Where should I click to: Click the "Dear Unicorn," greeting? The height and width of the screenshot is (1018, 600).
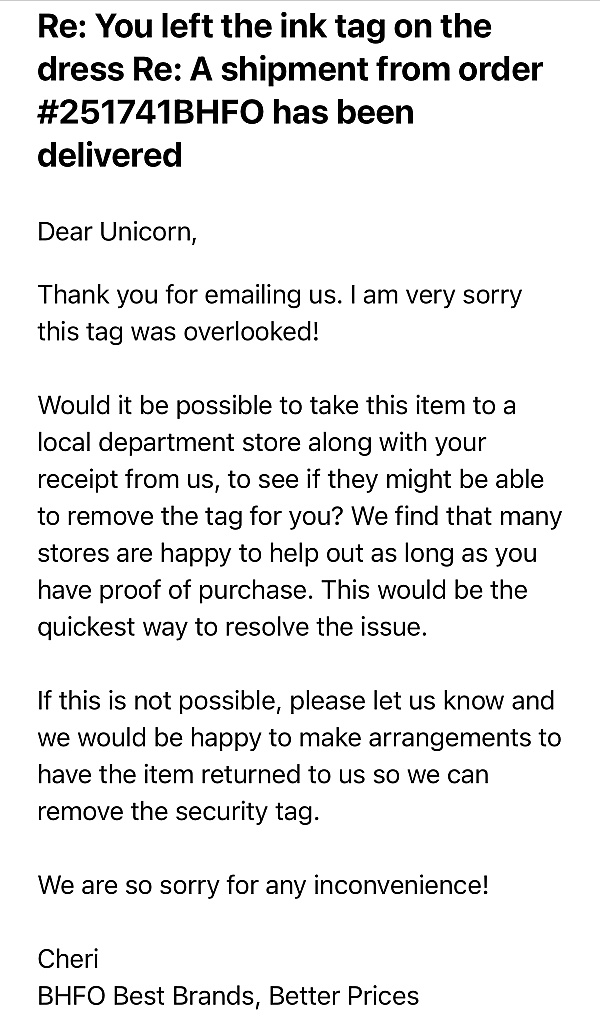coord(117,232)
